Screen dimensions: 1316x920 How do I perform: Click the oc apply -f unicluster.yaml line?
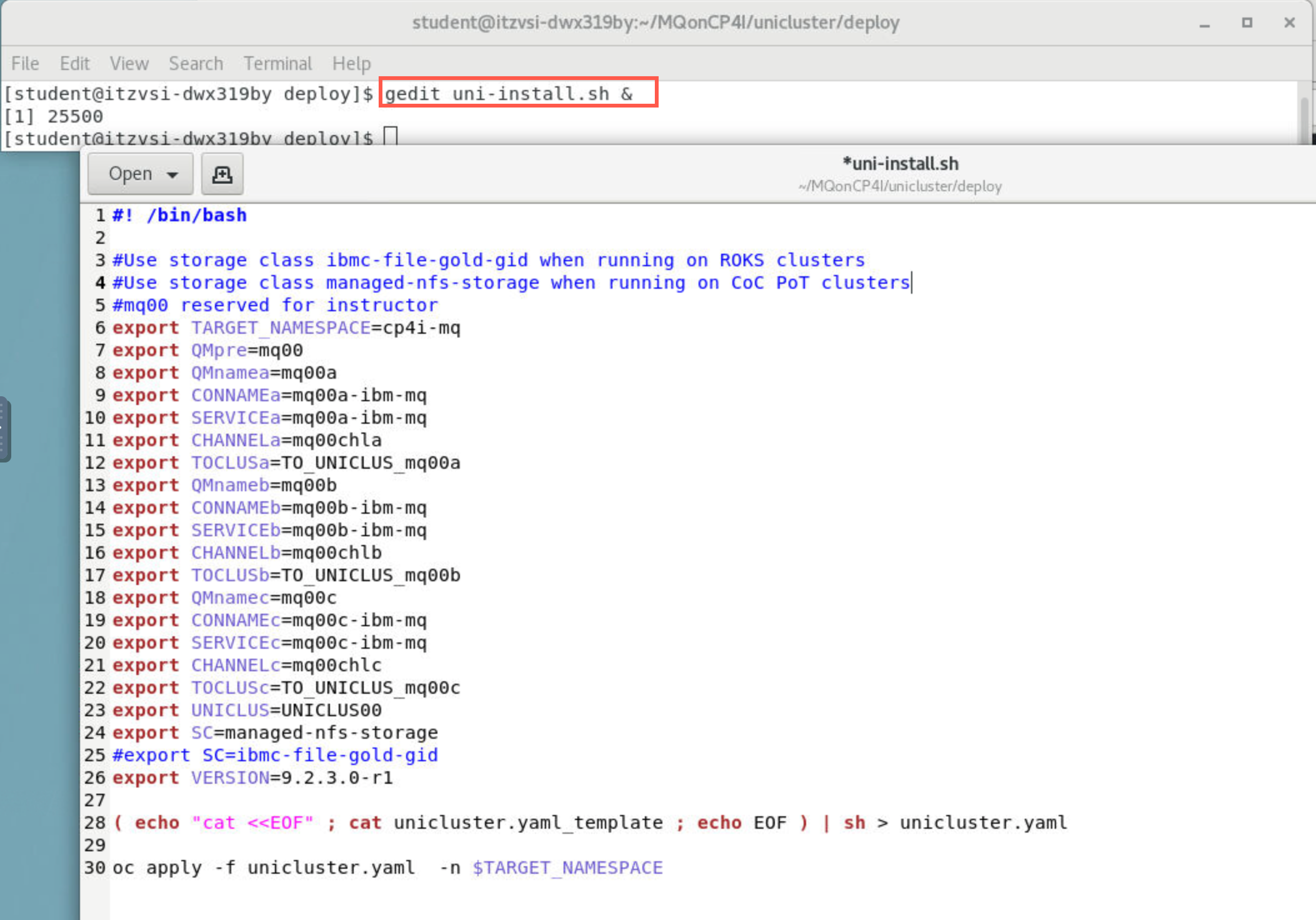click(387, 867)
